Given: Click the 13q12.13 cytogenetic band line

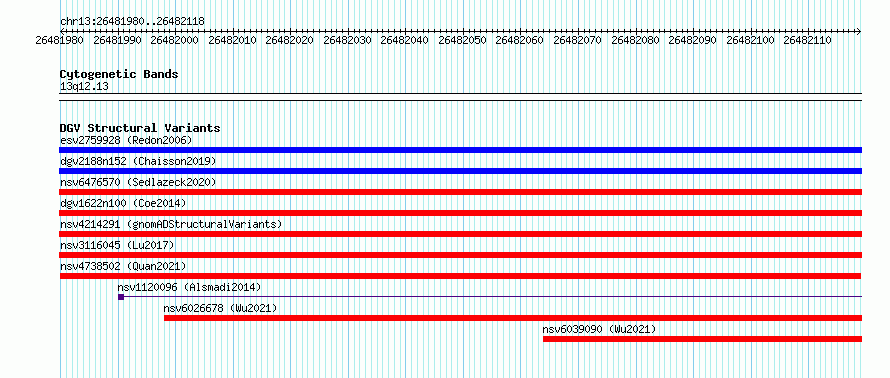Looking at the screenshot, I should click(x=460, y=97).
